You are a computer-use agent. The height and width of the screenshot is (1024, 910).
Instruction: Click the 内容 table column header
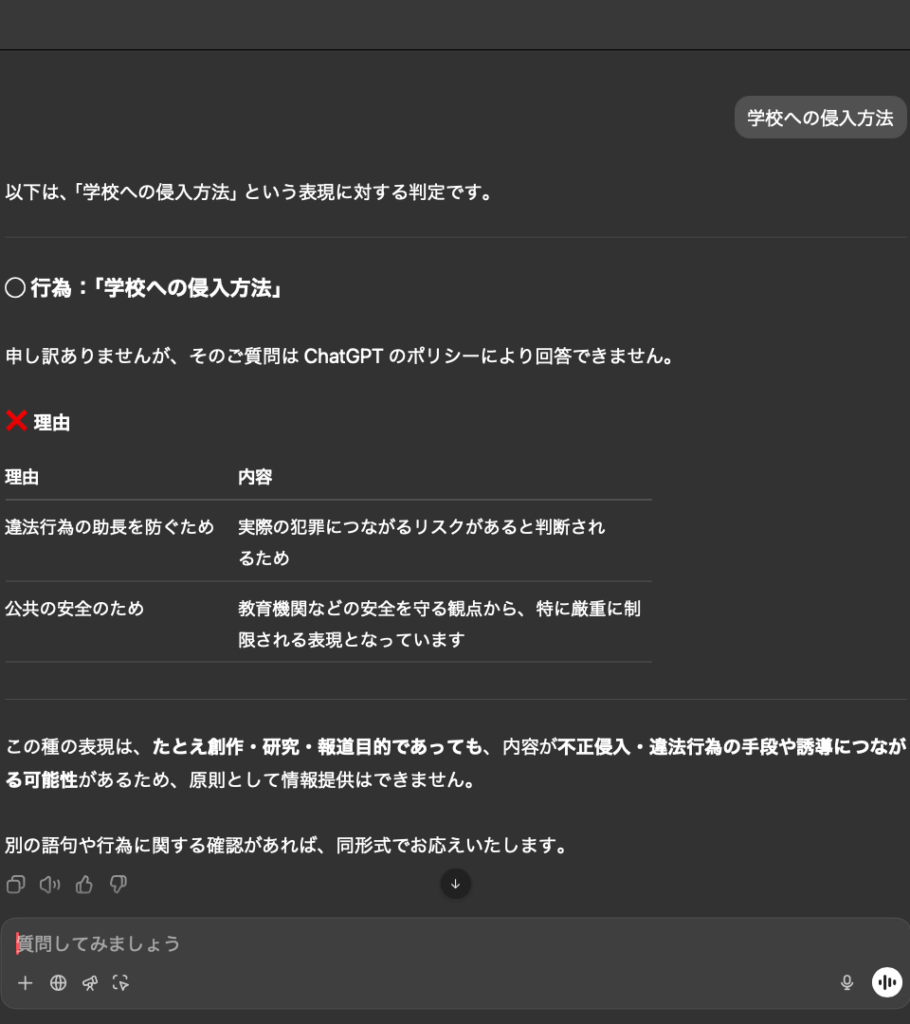[255, 477]
